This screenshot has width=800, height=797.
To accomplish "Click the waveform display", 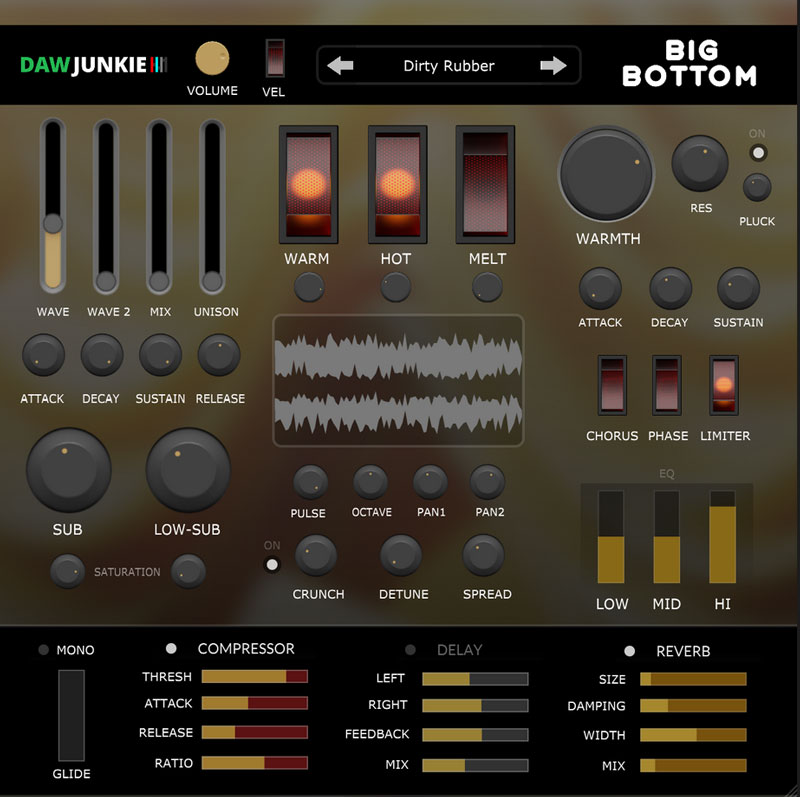I will pos(398,380).
